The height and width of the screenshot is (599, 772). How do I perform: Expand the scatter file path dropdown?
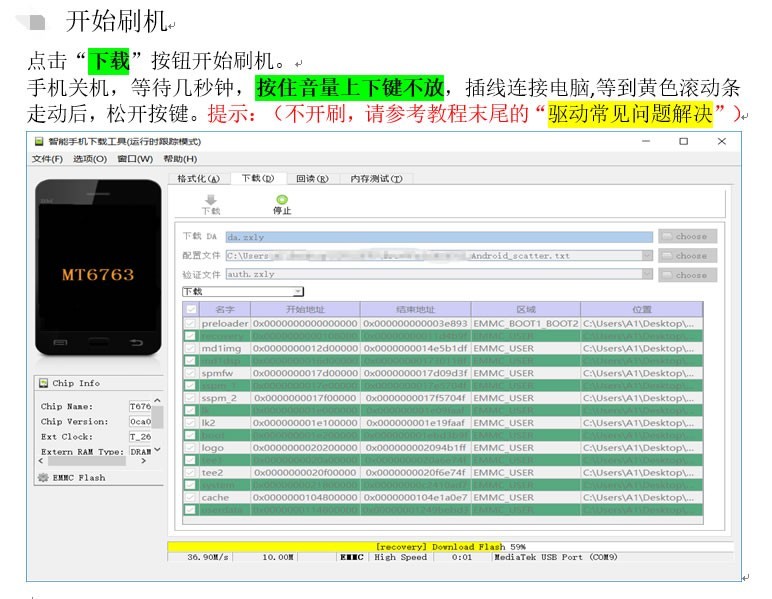[x=647, y=255]
